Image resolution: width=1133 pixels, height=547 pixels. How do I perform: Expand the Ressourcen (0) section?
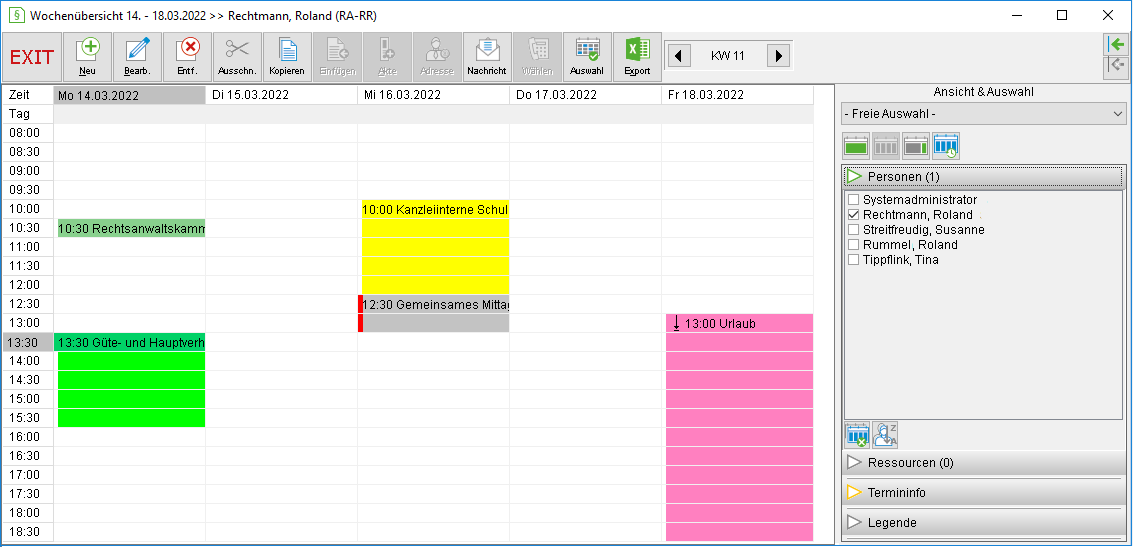pos(983,462)
